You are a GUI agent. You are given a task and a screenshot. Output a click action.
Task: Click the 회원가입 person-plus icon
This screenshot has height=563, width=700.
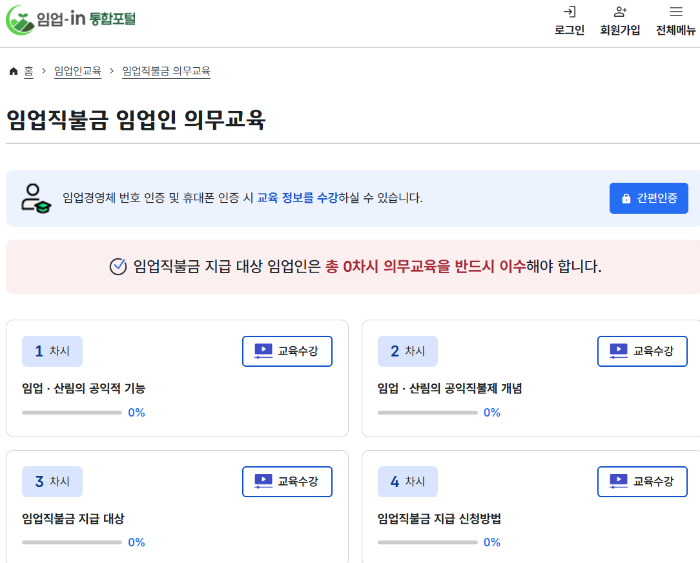click(x=620, y=12)
